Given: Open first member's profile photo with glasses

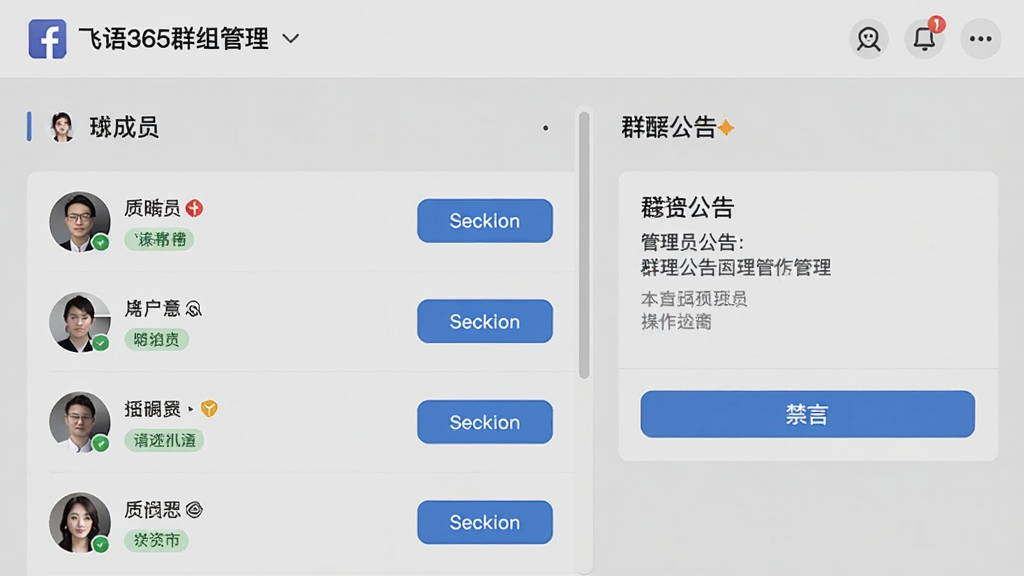Looking at the screenshot, I should click(x=80, y=221).
